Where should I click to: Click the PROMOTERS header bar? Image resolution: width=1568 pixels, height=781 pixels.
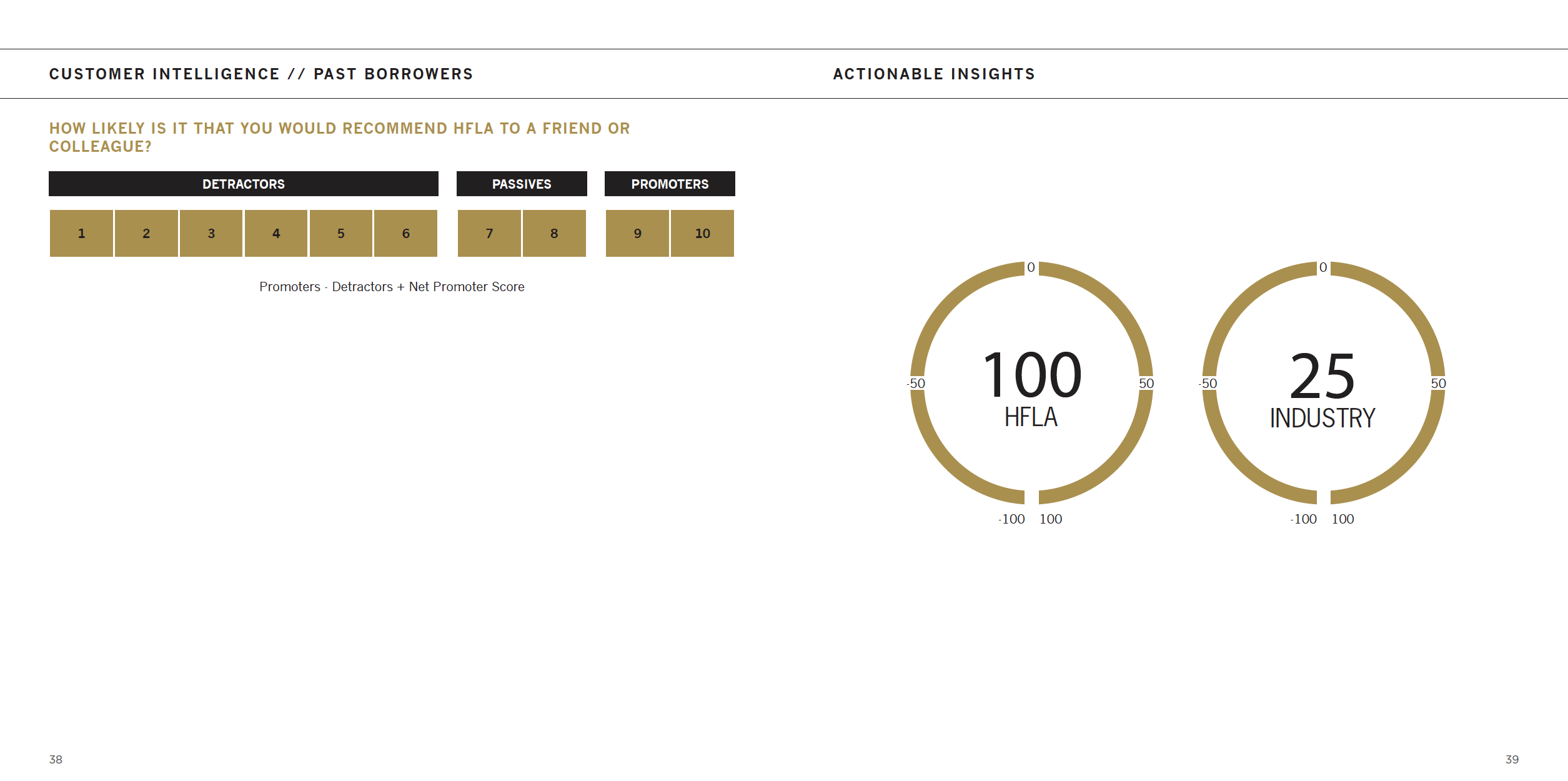(x=670, y=184)
